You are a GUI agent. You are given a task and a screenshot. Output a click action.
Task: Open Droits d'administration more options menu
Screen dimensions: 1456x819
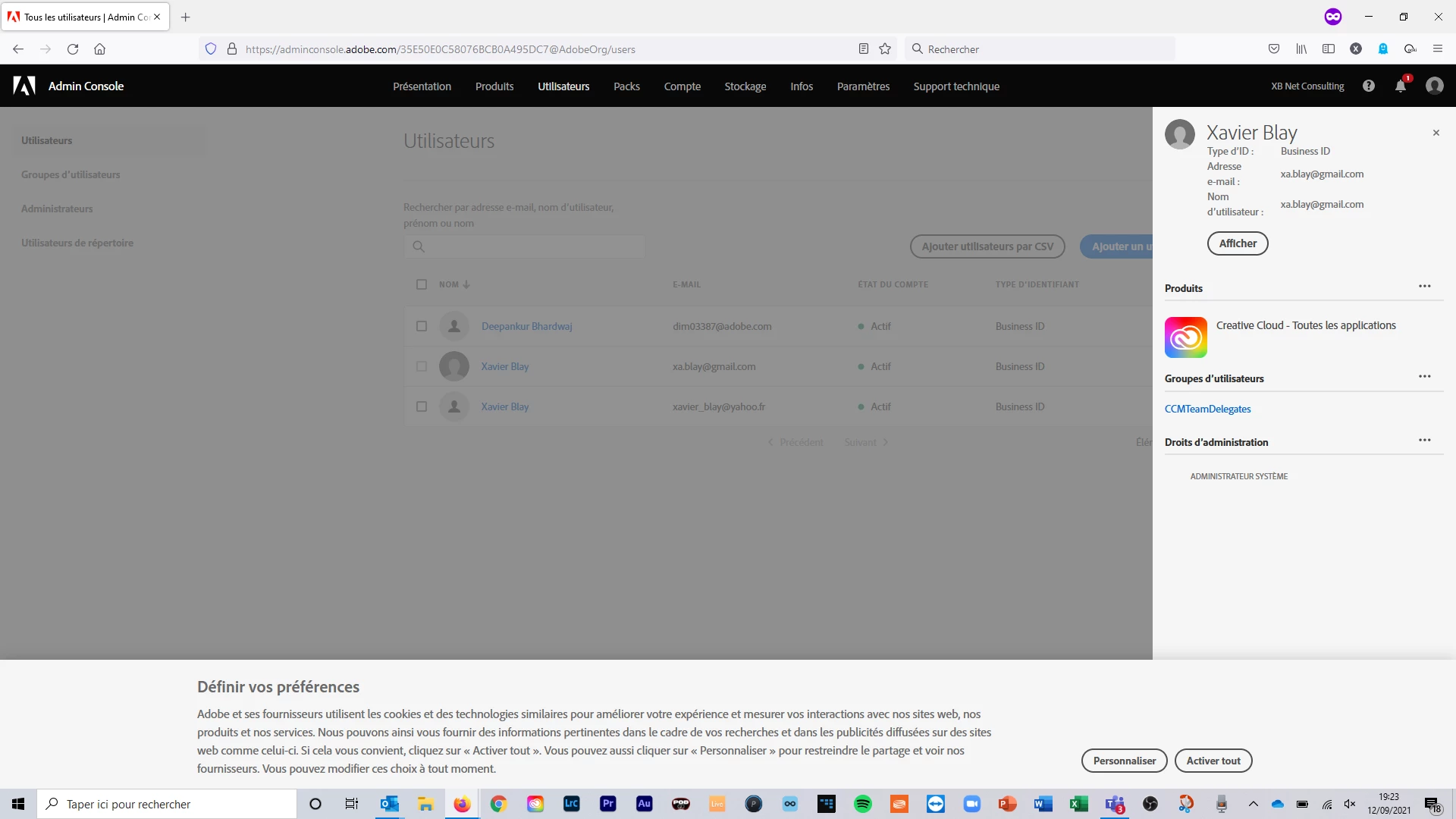(1424, 441)
